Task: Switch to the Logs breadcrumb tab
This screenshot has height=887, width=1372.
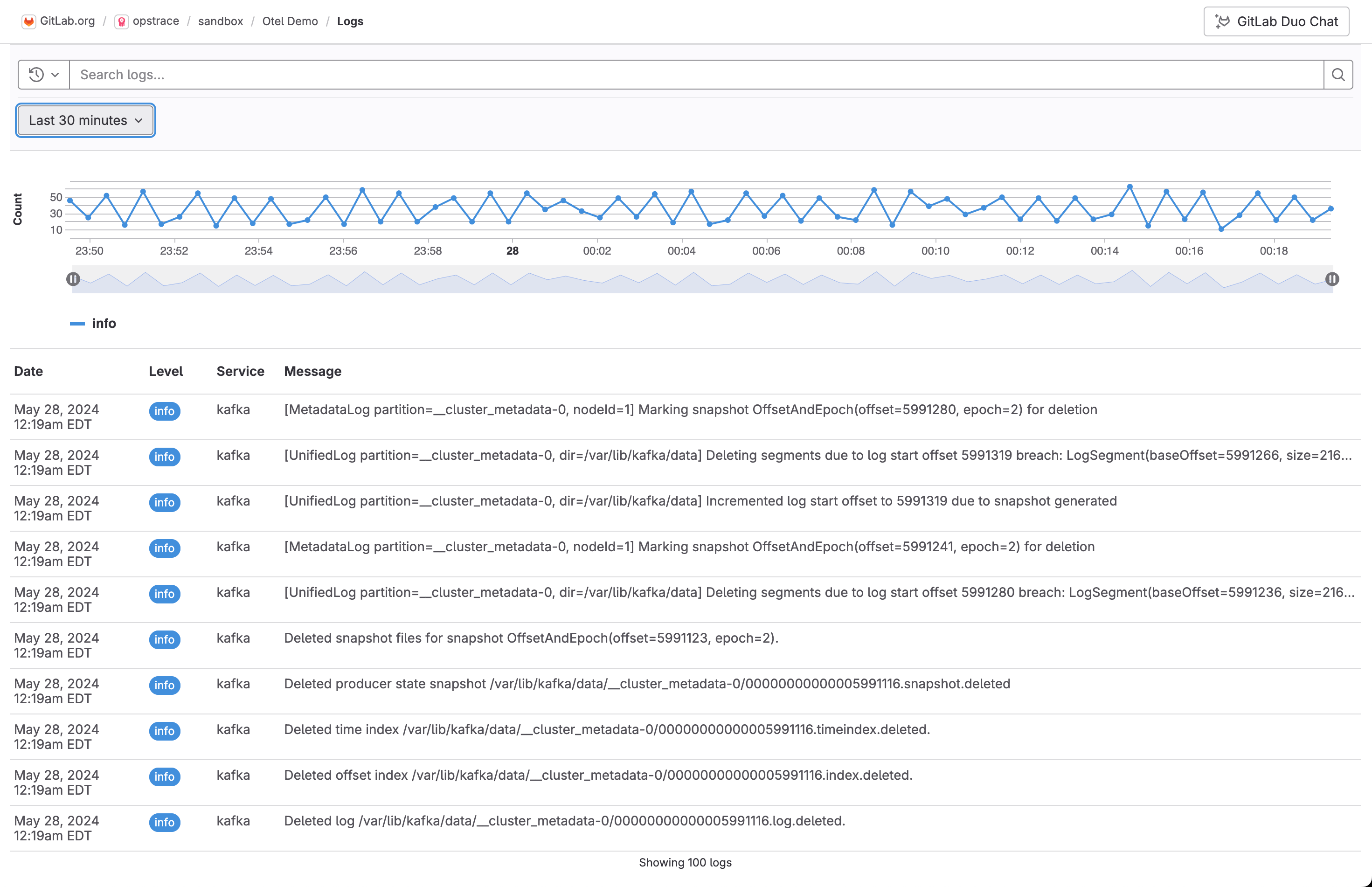Action: (350, 21)
